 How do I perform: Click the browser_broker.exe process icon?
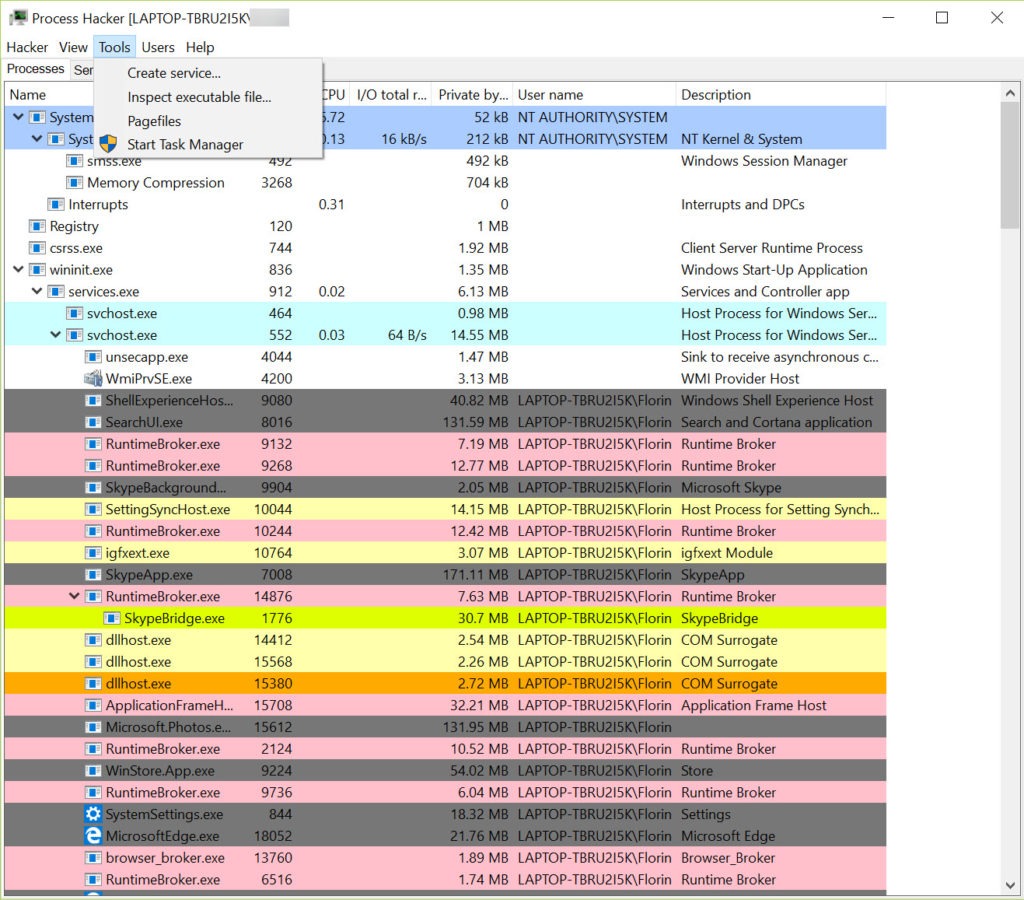[x=93, y=858]
